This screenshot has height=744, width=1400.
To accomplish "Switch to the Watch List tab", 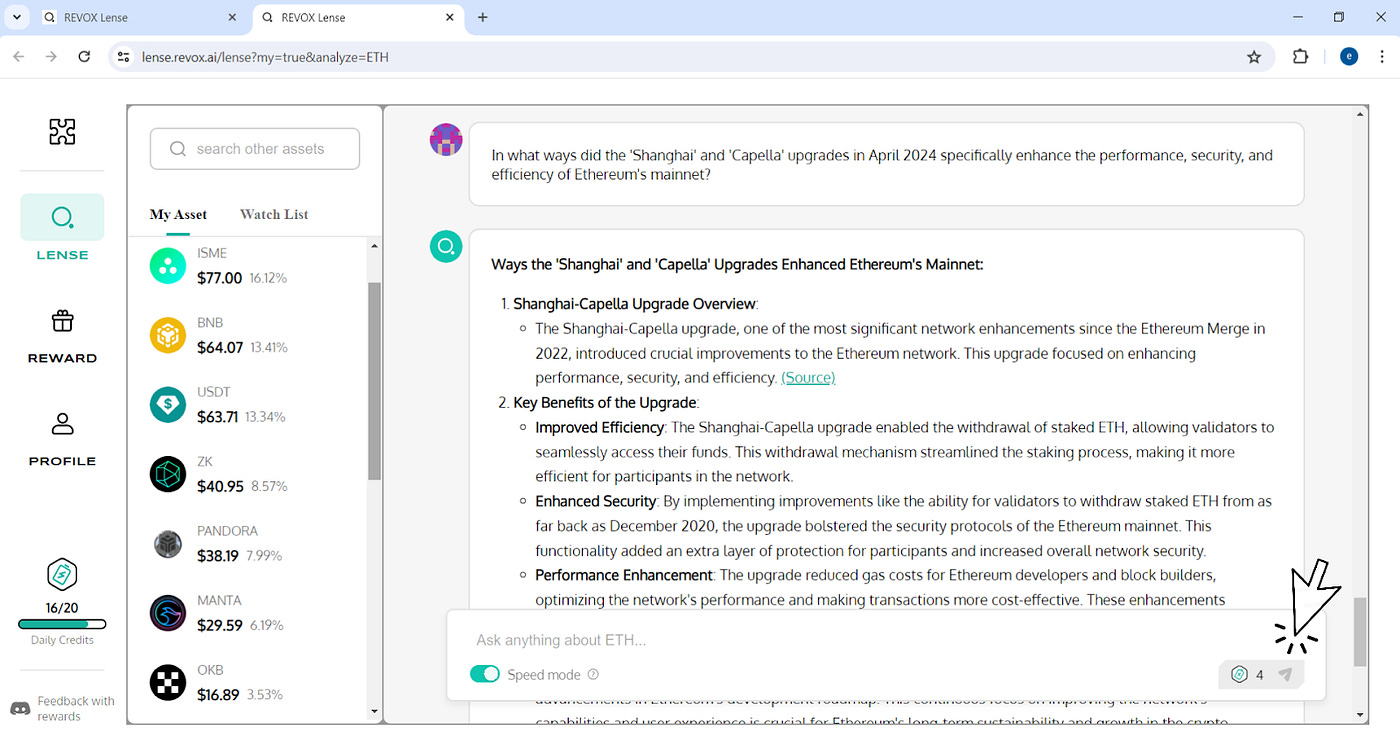I will point(274,214).
